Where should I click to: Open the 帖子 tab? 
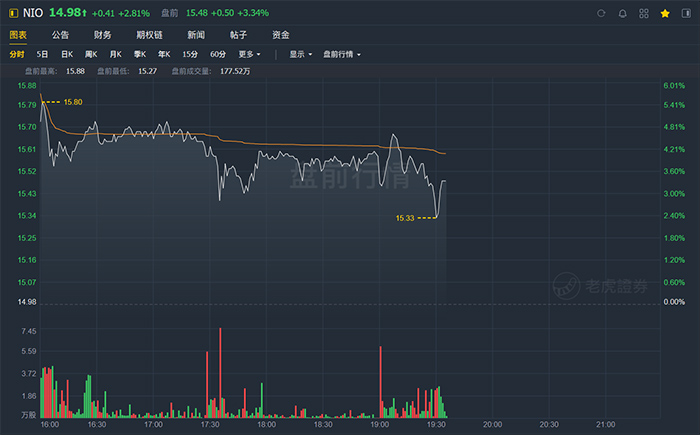coord(238,35)
